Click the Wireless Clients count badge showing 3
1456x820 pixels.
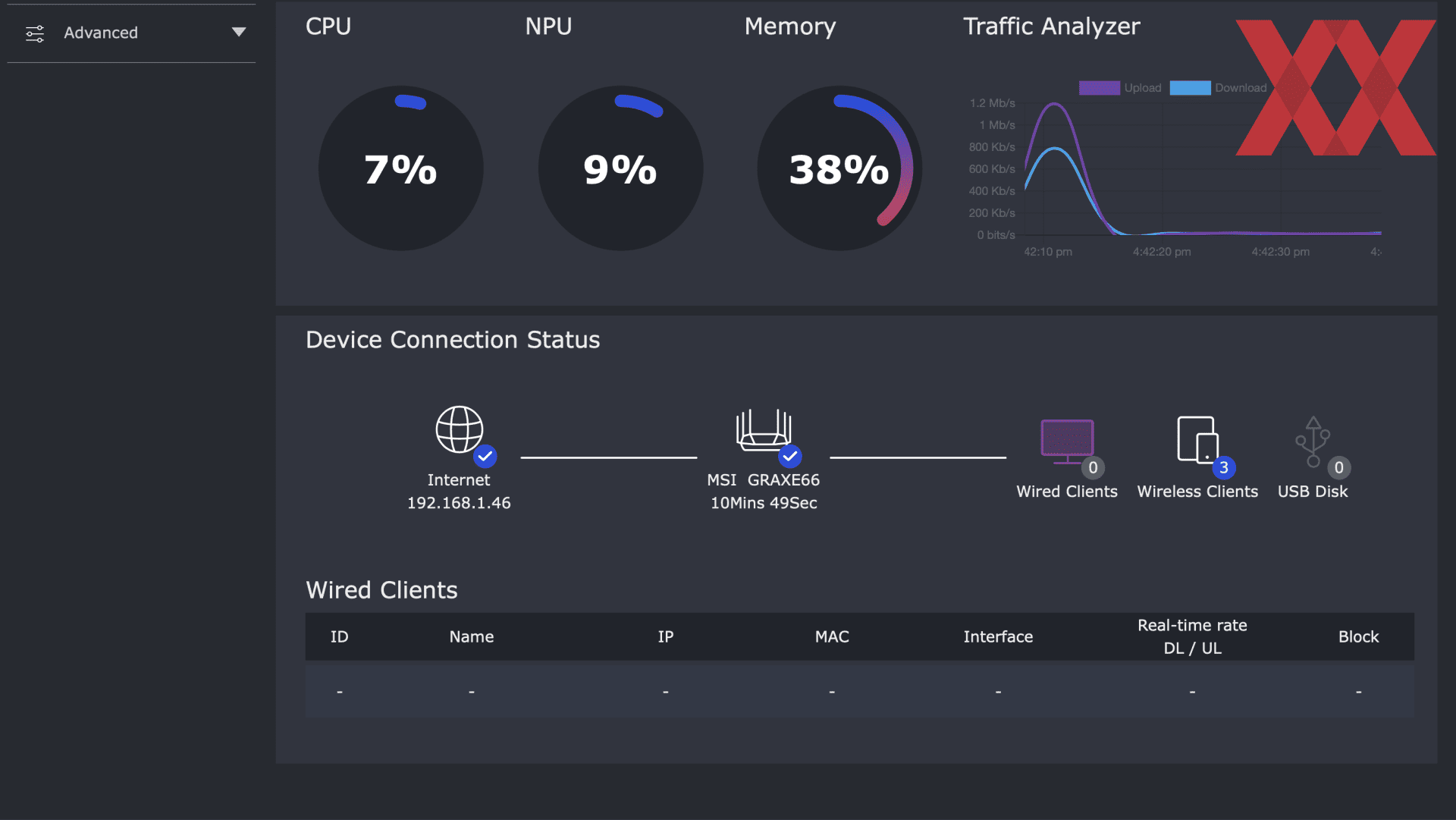point(1223,468)
